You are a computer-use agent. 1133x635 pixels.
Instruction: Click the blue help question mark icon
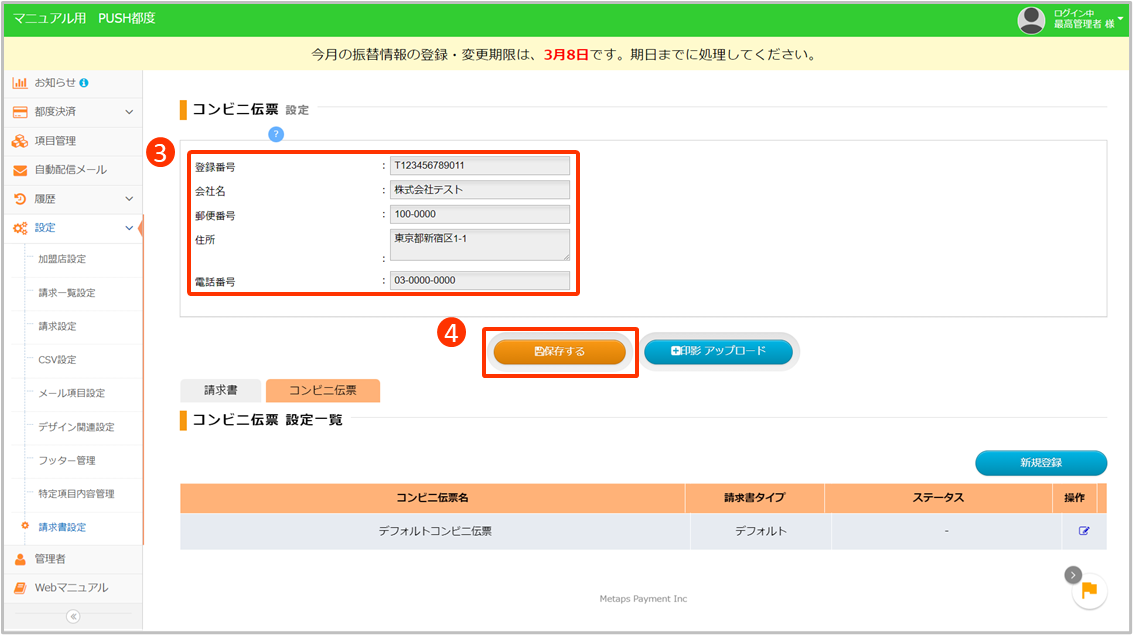(x=276, y=134)
